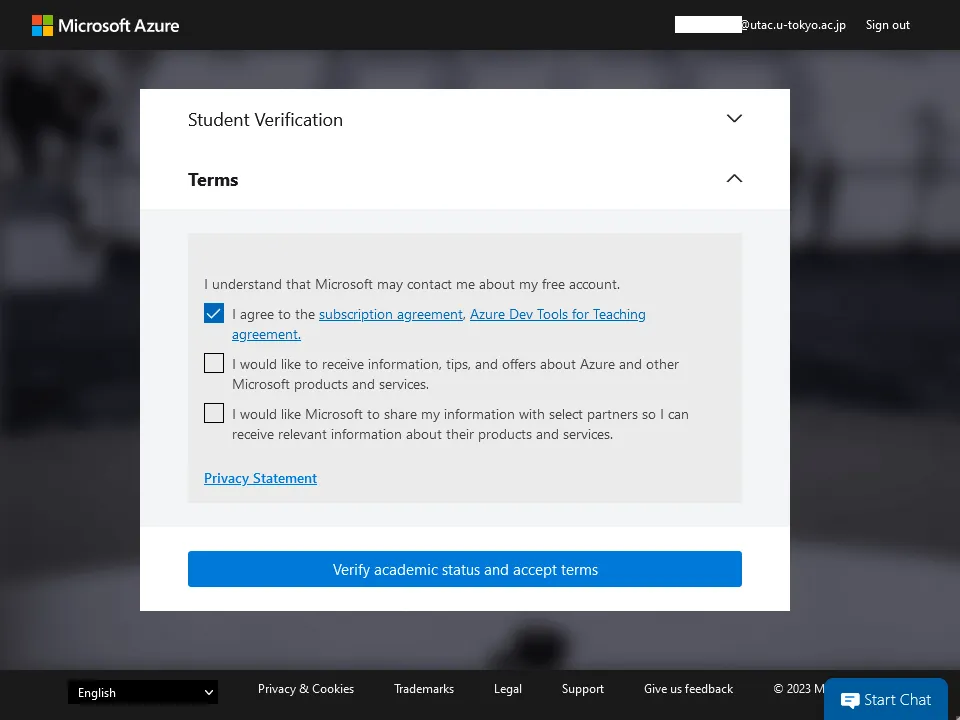
Task: Uncheck the subscription agreement checkbox
Action: click(x=214, y=314)
